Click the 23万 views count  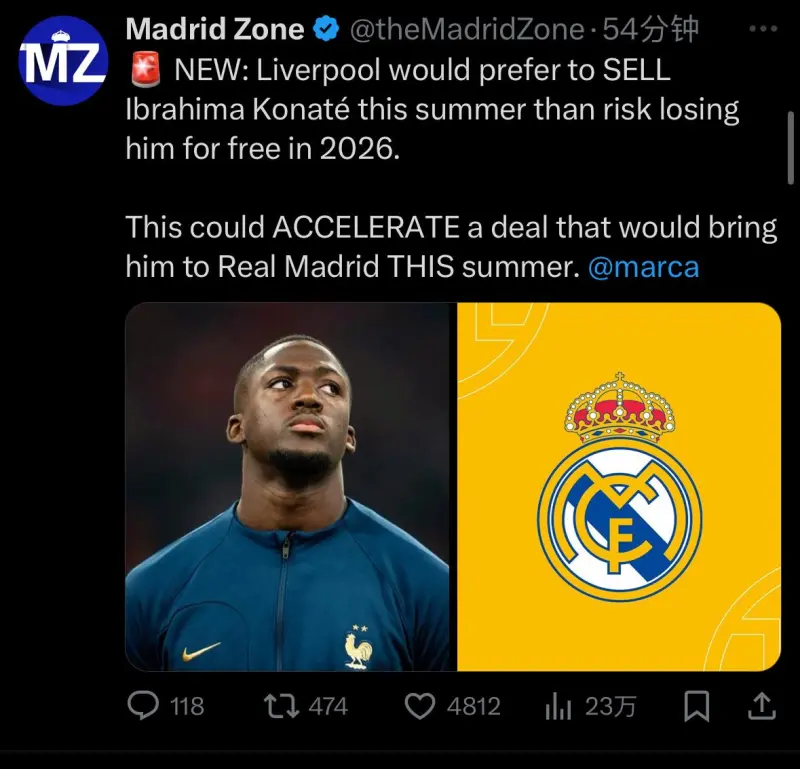[x=610, y=707]
